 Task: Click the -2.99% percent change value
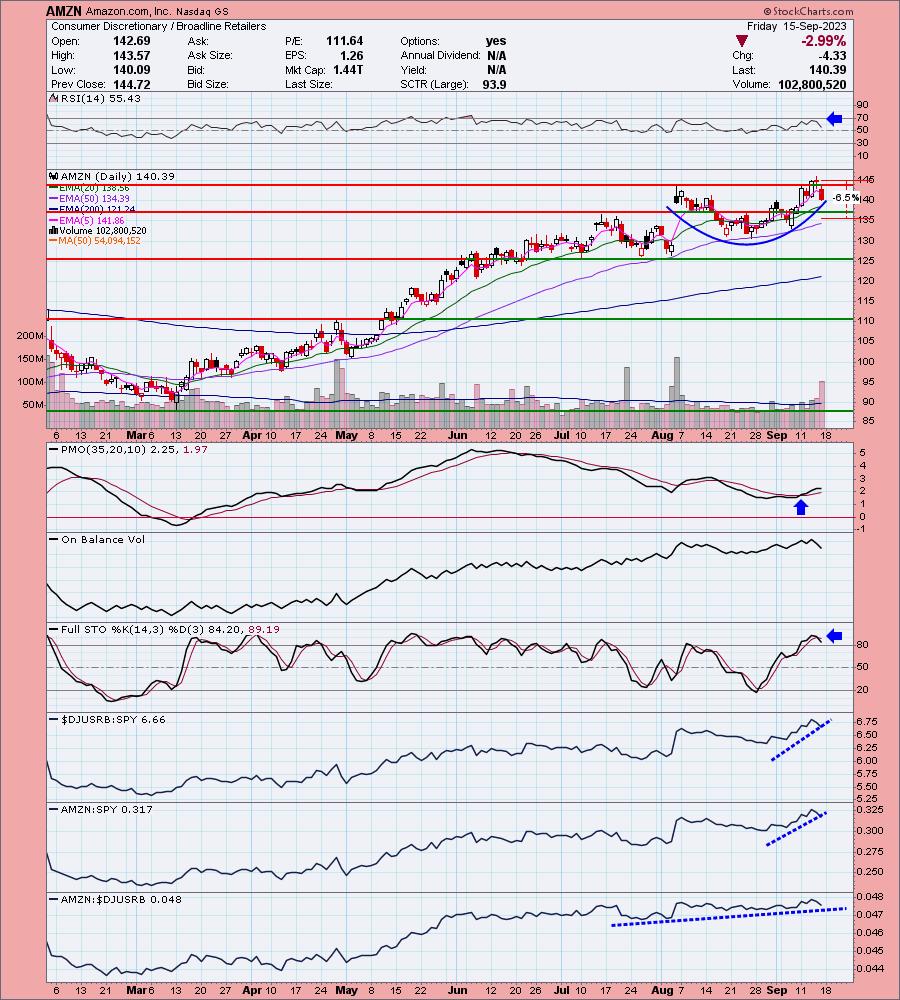pyautogui.click(x=823, y=41)
